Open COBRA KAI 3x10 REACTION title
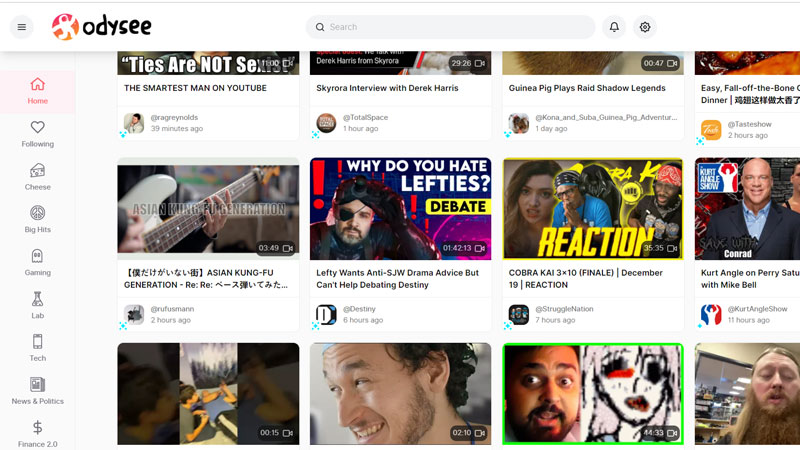800x450 pixels. 586,279
